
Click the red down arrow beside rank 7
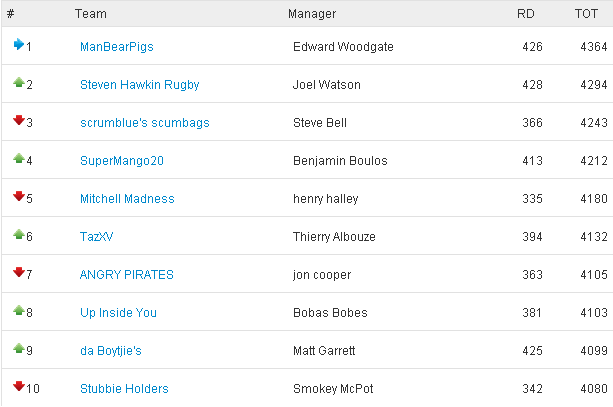click(x=19, y=272)
